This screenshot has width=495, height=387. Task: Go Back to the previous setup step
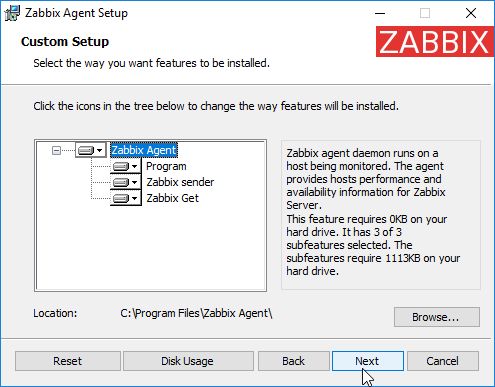[294, 361]
